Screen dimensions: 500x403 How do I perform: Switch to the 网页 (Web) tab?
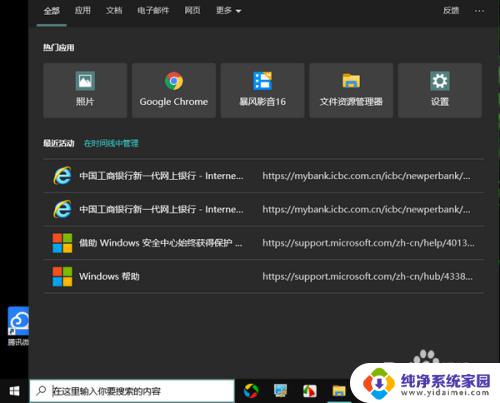pos(193,11)
